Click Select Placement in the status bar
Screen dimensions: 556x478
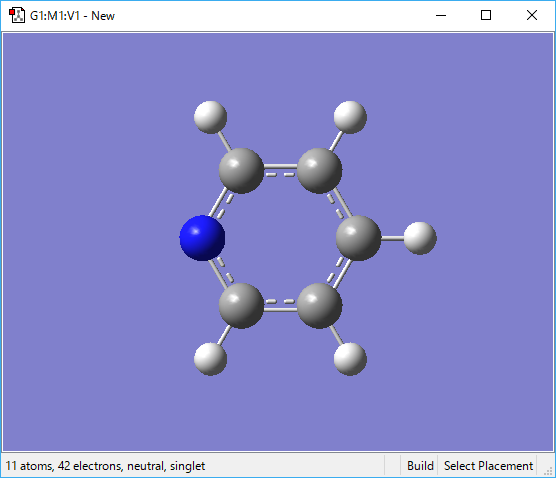(x=488, y=466)
